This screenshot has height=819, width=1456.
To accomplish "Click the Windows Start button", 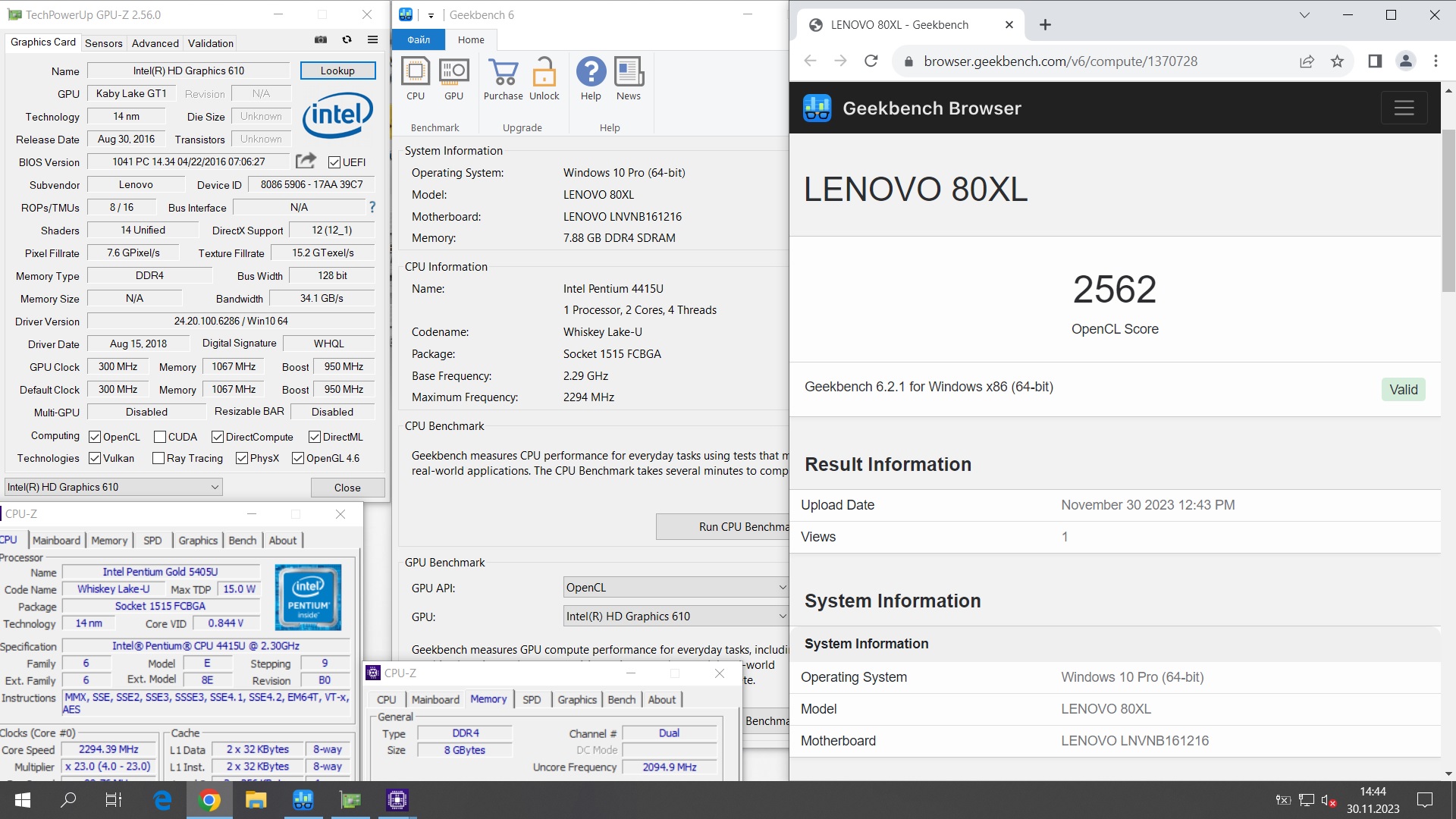I will [x=23, y=800].
